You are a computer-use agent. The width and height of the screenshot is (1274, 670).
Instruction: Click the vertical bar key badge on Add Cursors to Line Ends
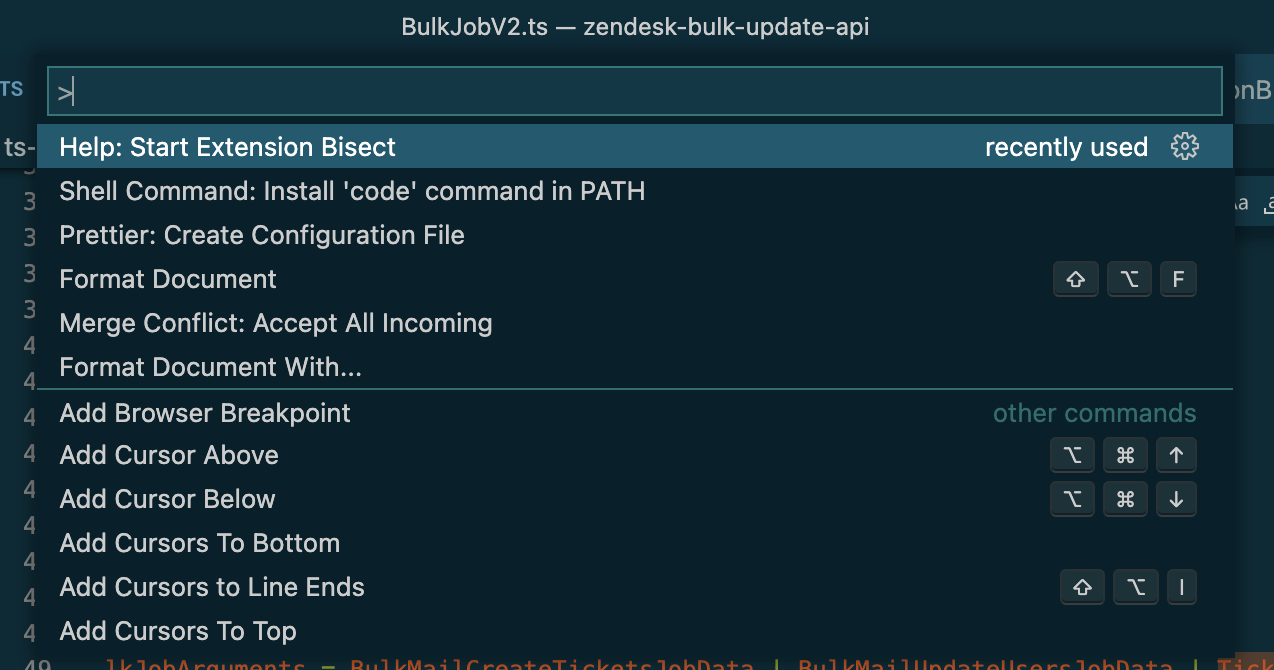1181,587
